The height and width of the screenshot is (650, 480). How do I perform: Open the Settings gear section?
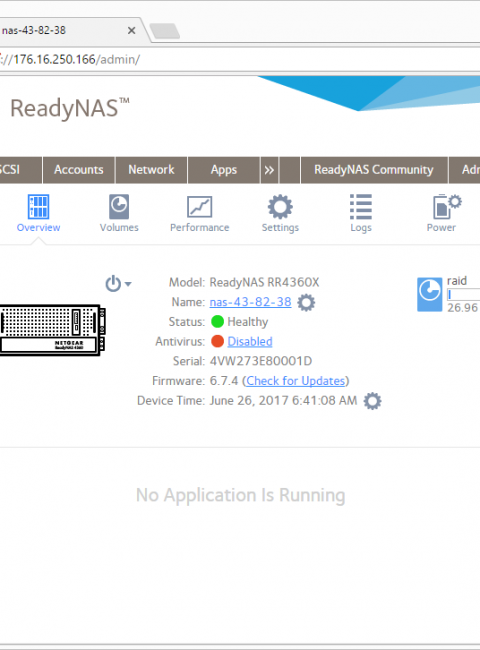[280, 213]
